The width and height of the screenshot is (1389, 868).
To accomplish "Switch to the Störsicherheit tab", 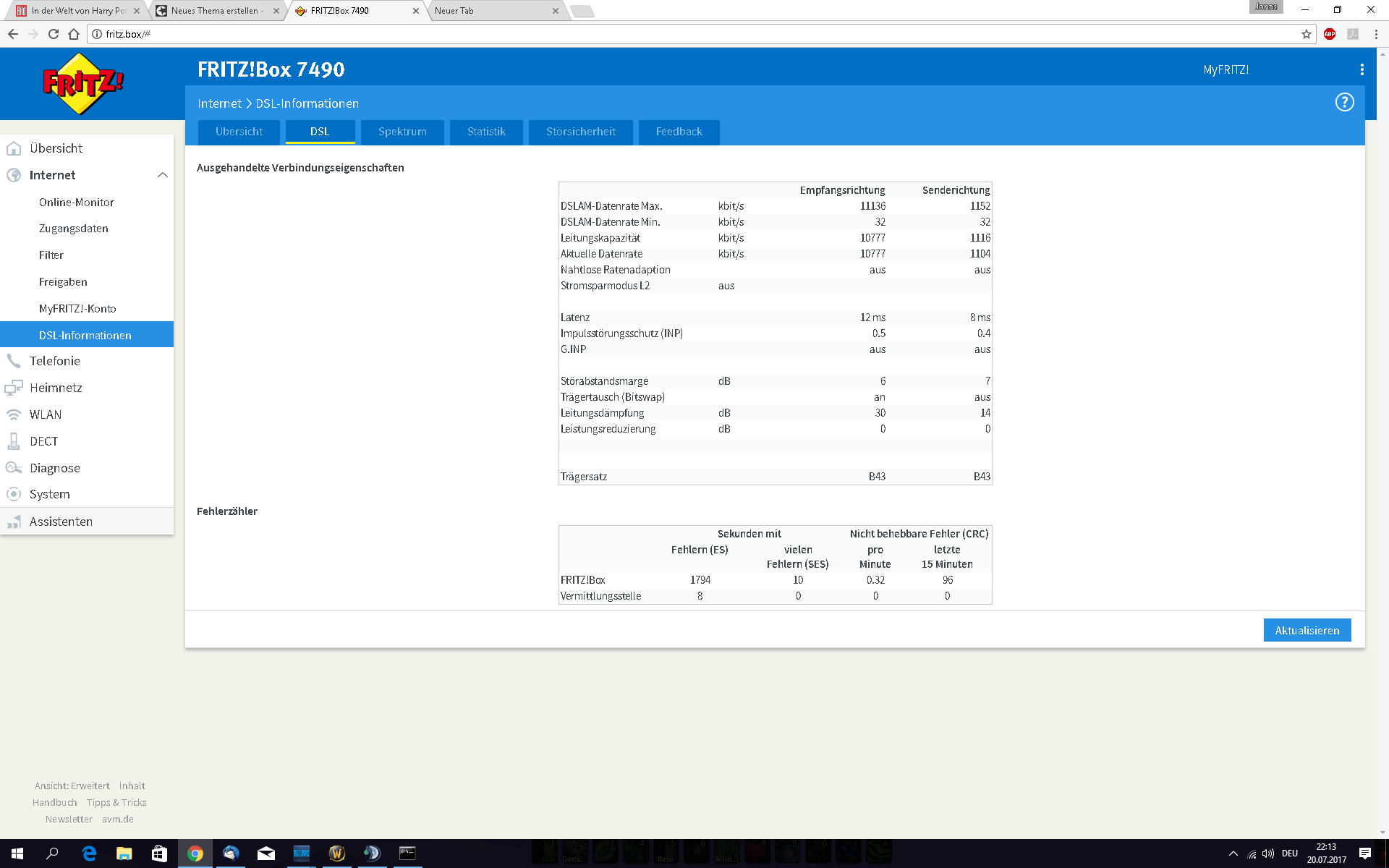I will (580, 132).
